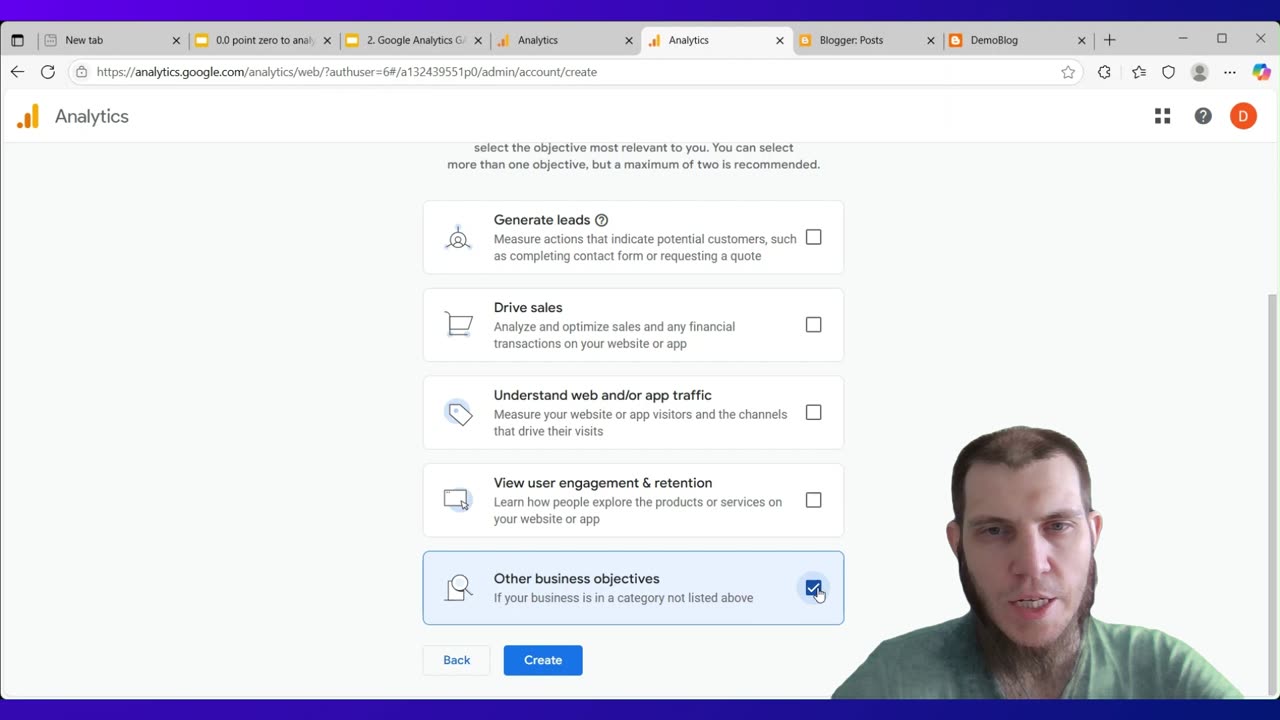Open a new browser tab plus
The height and width of the screenshot is (720, 1280).
click(1109, 40)
